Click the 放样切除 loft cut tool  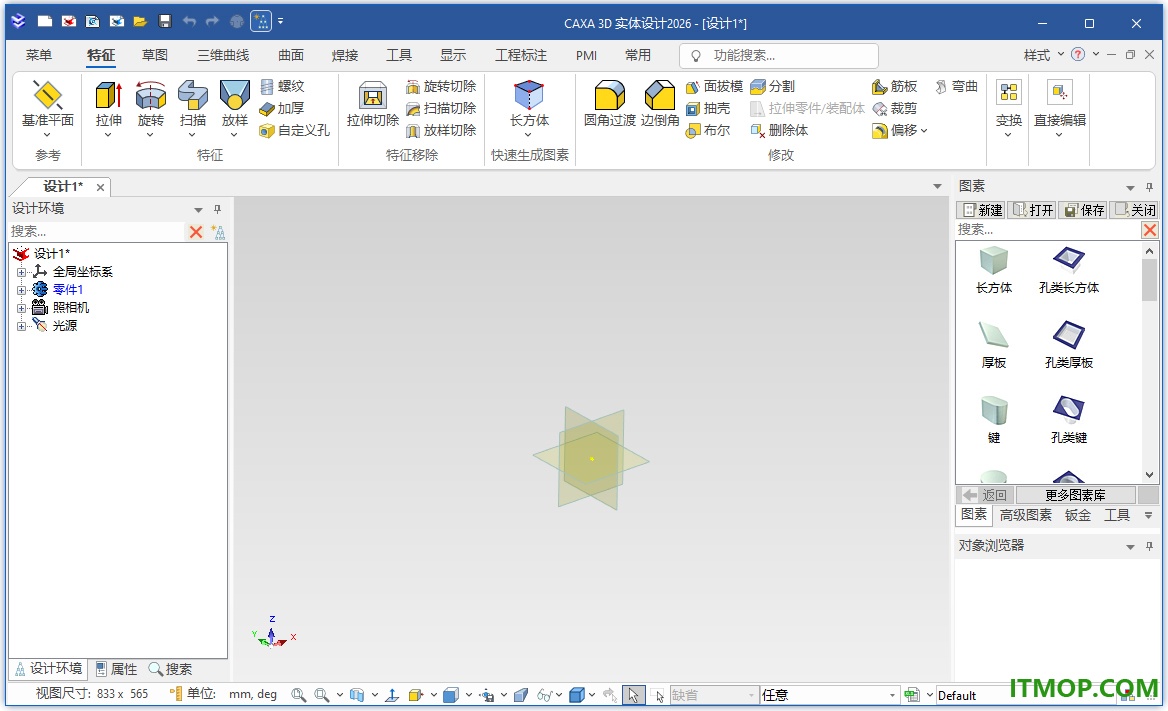pyautogui.click(x=441, y=130)
